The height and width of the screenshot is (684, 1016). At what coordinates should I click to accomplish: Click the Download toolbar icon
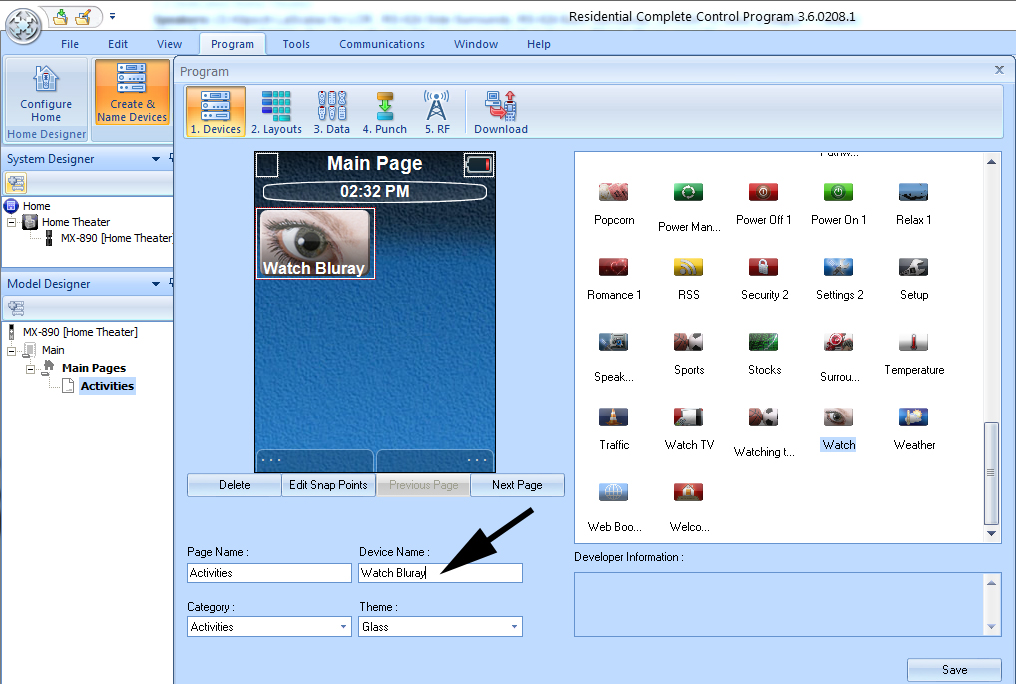coord(500,111)
